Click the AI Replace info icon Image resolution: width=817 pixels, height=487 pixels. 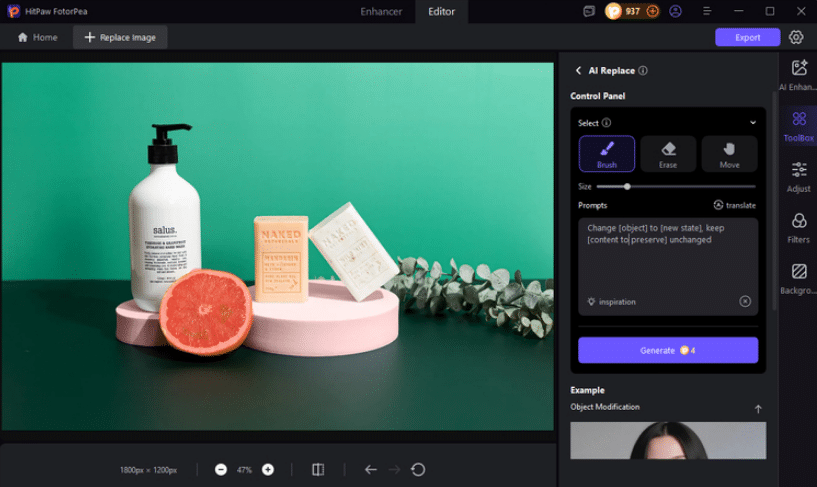click(643, 70)
